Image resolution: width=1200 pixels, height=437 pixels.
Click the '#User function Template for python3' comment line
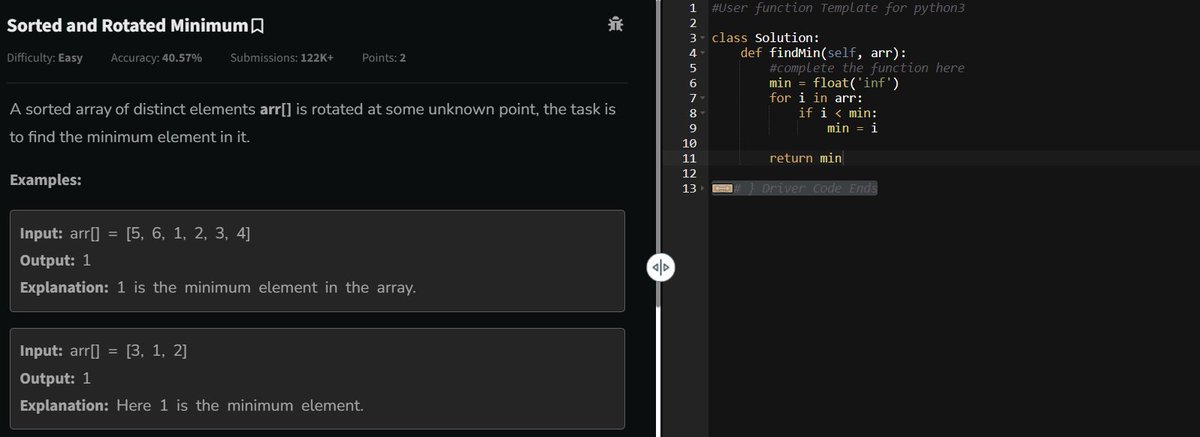(838, 8)
